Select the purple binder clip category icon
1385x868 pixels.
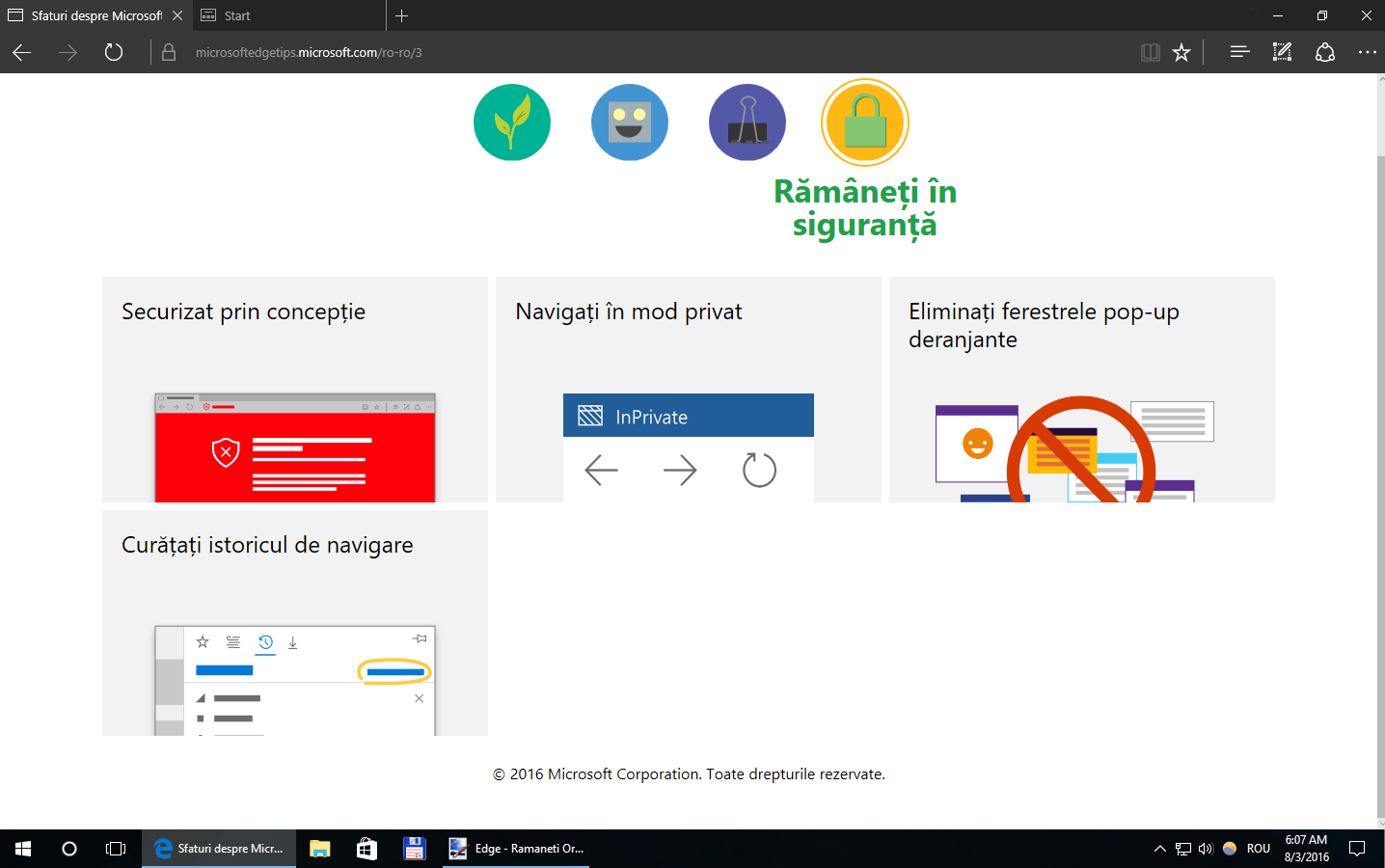pos(747,122)
